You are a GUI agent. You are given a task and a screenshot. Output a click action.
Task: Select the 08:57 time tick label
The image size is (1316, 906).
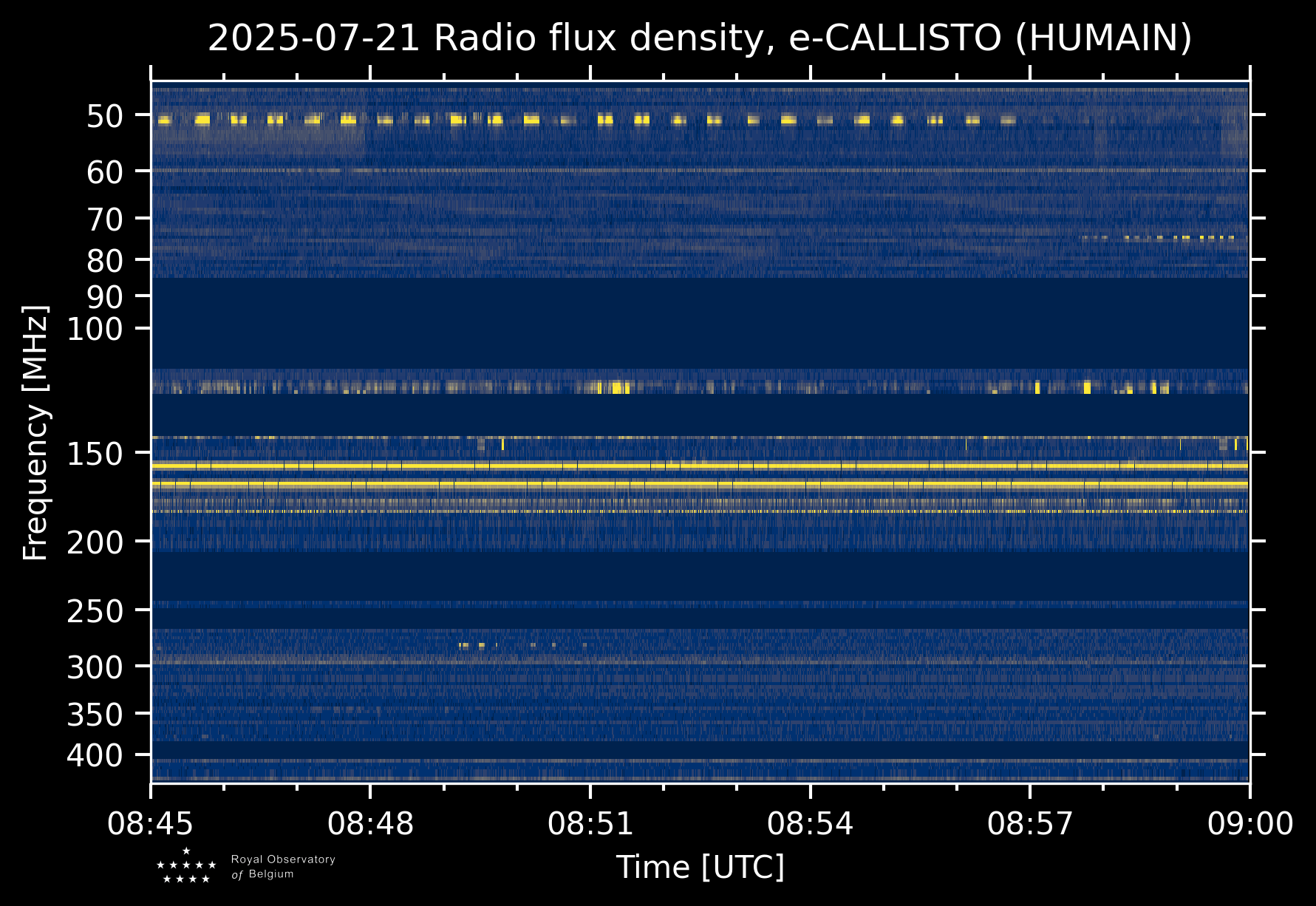click(1030, 824)
